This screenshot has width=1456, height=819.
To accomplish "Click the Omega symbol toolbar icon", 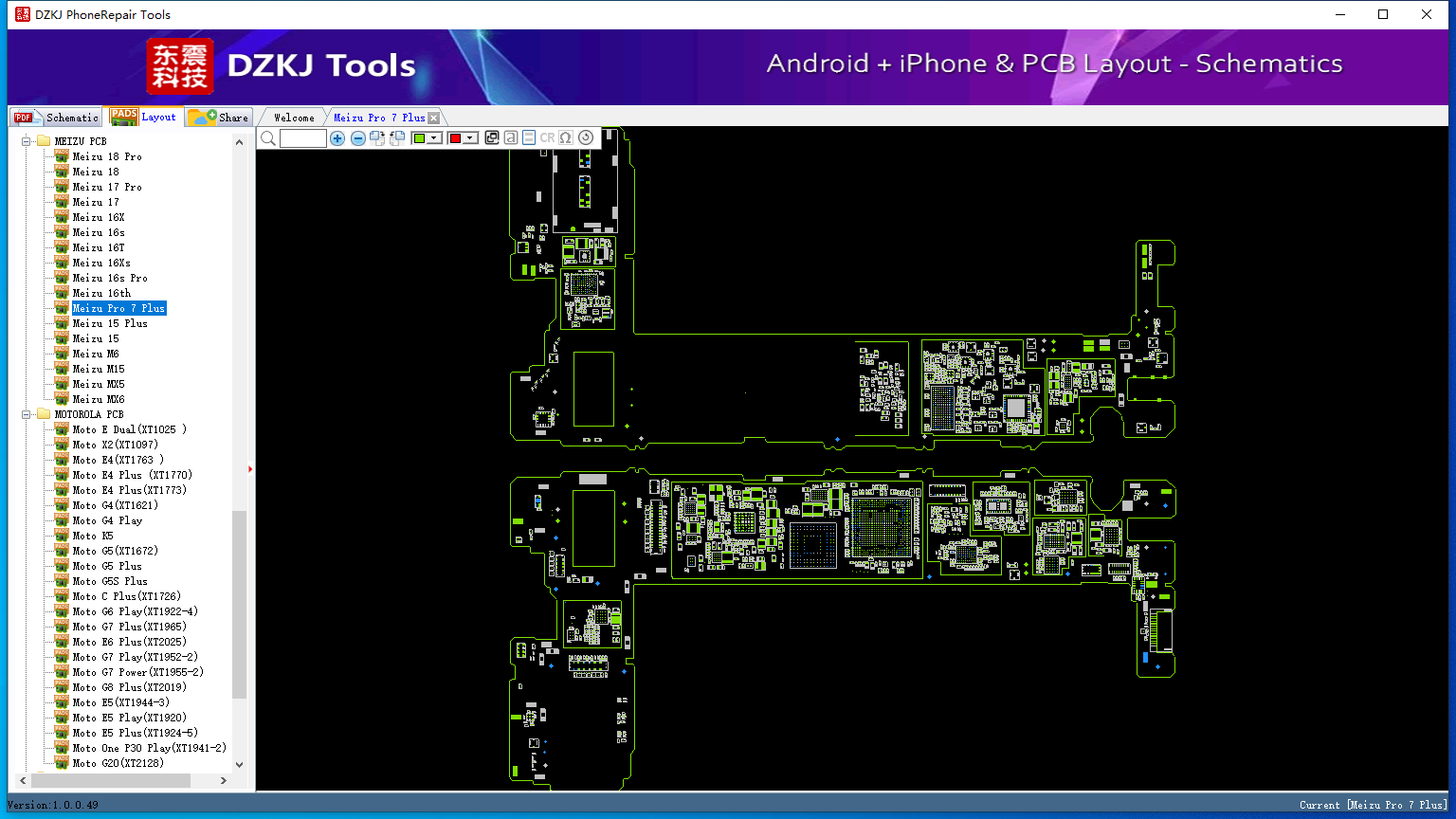I will (566, 138).
